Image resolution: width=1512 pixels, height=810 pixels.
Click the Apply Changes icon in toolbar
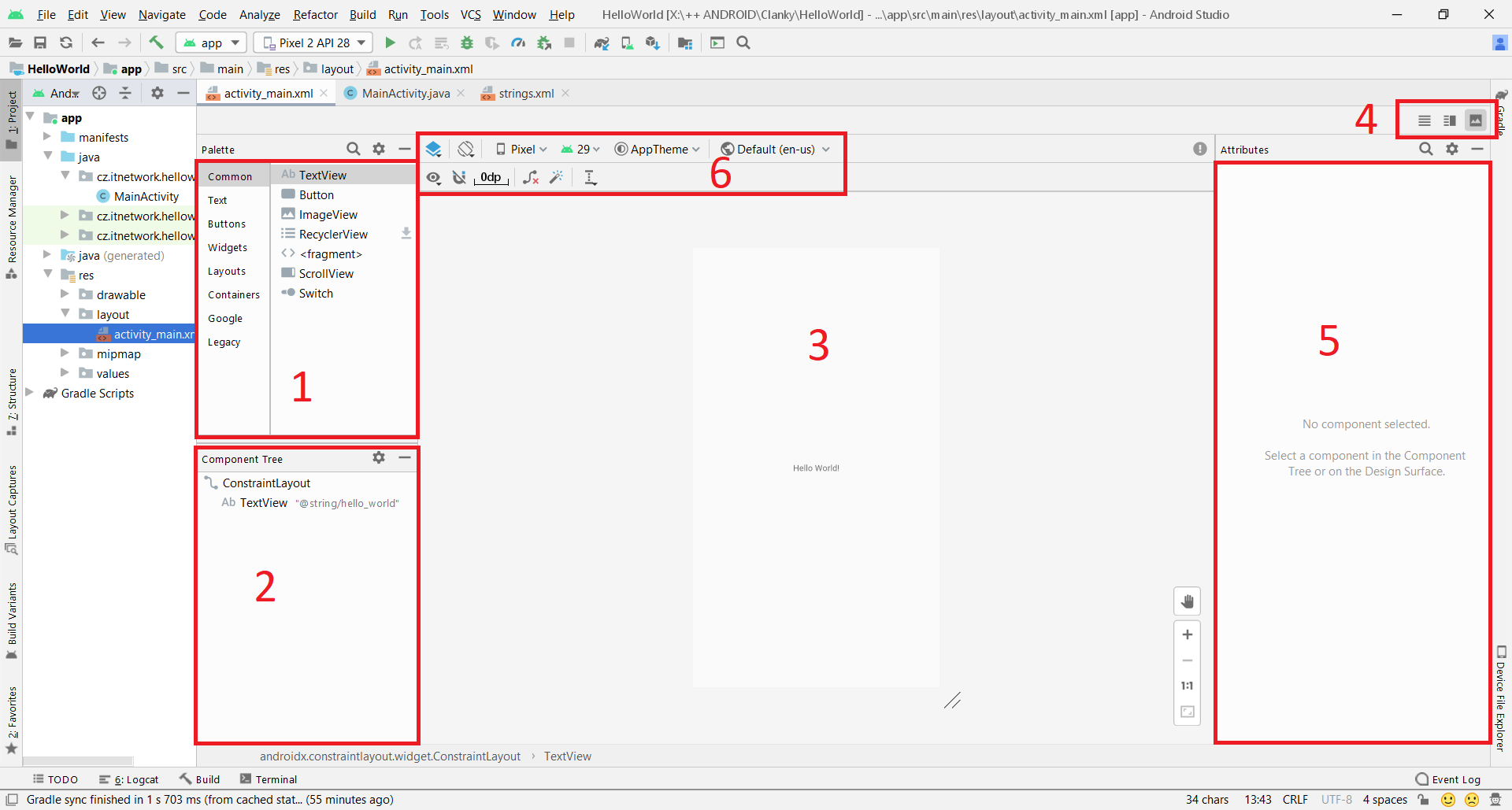416,43
